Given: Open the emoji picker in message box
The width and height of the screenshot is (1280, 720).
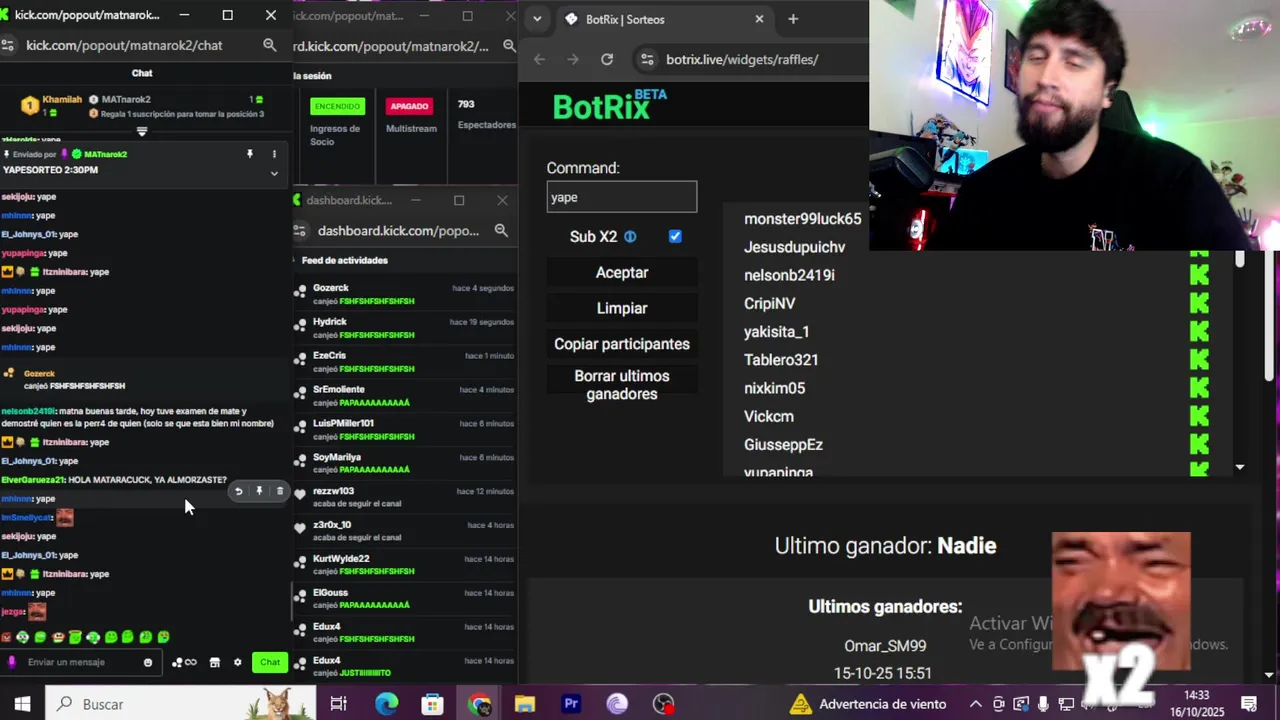Looking at the screenshot, I should click(x=148, y=662).
